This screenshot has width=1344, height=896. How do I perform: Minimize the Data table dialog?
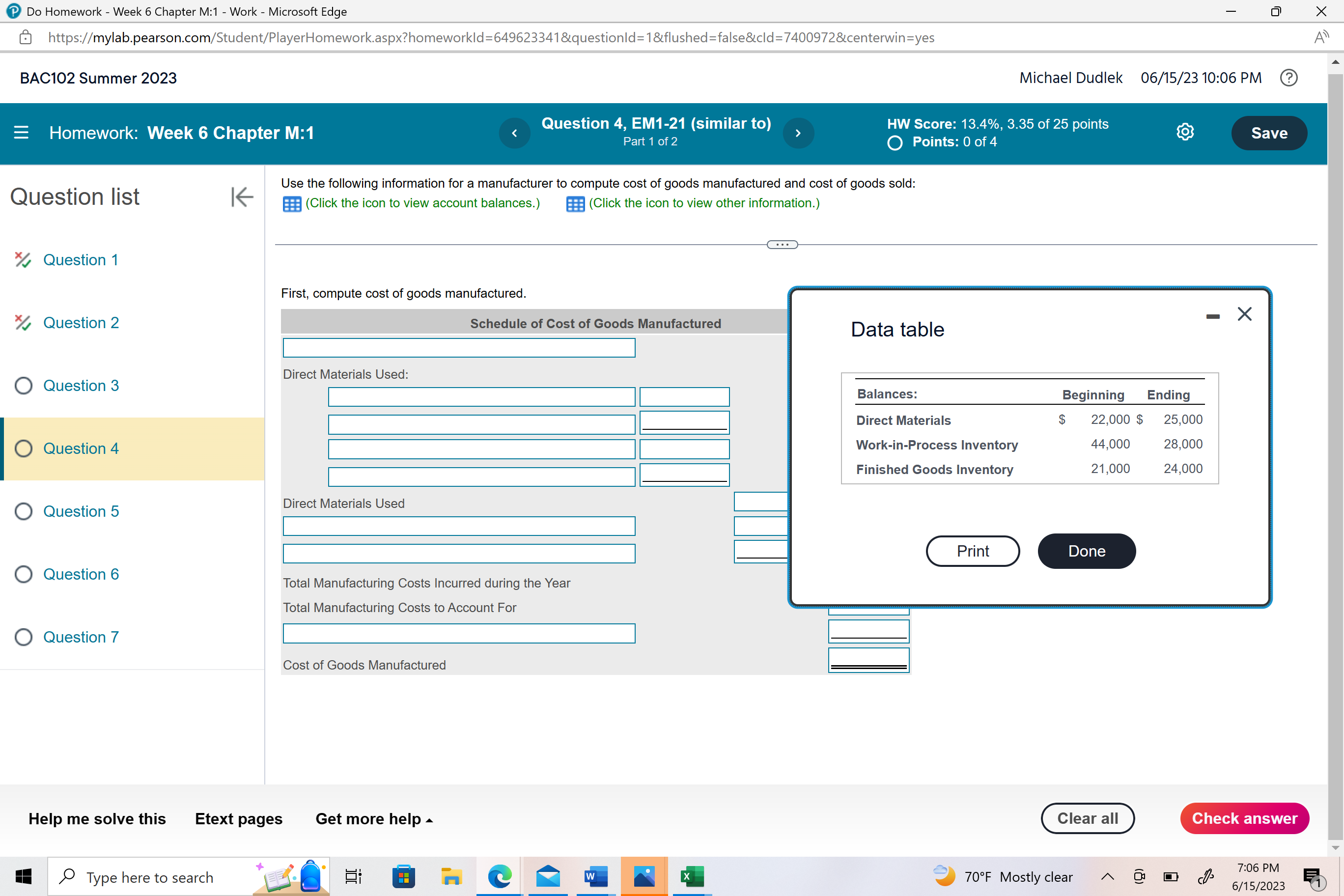pos(1212,316)
